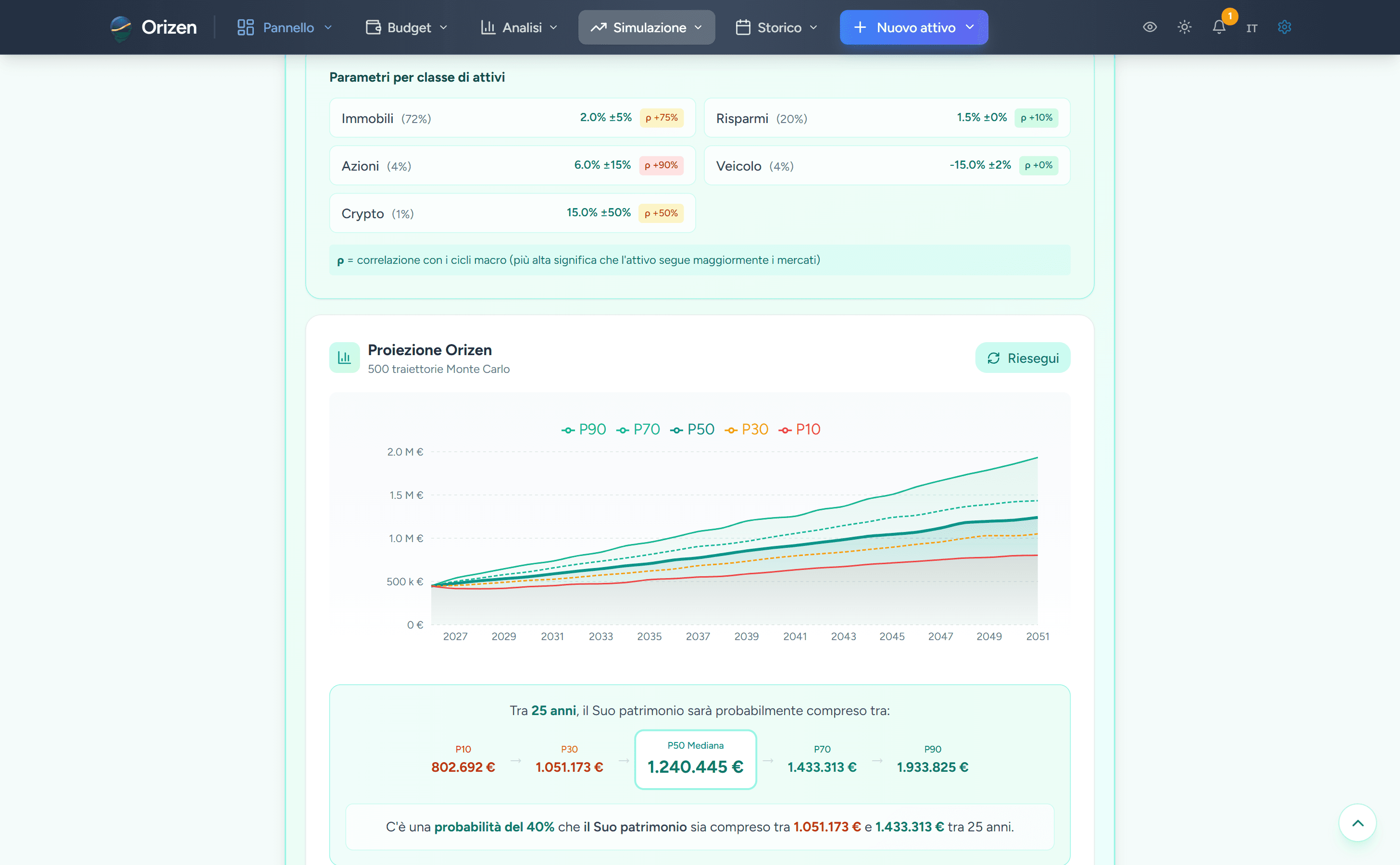1400x865 pixels.
Task: Click the ρ correlation explanation note
Action: pos(700,260)
